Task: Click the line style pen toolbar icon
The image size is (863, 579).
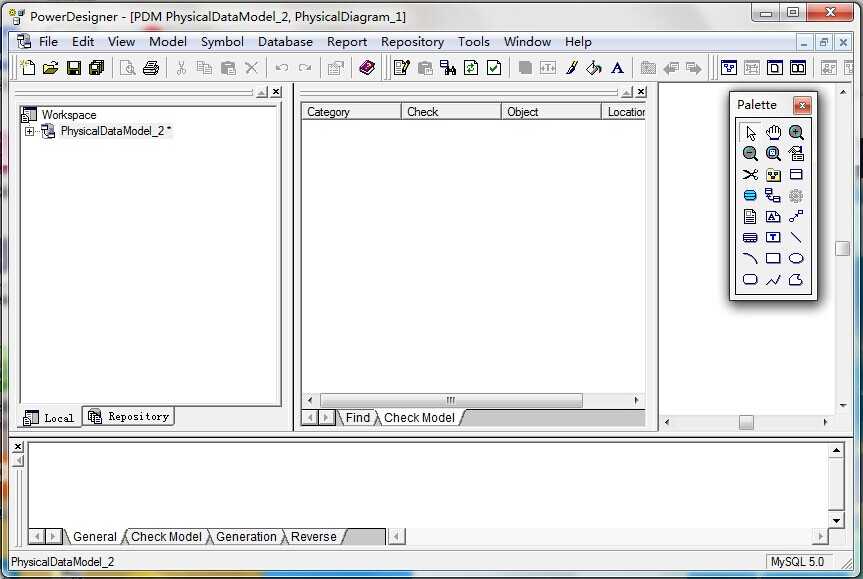Action: coord(571,68)
